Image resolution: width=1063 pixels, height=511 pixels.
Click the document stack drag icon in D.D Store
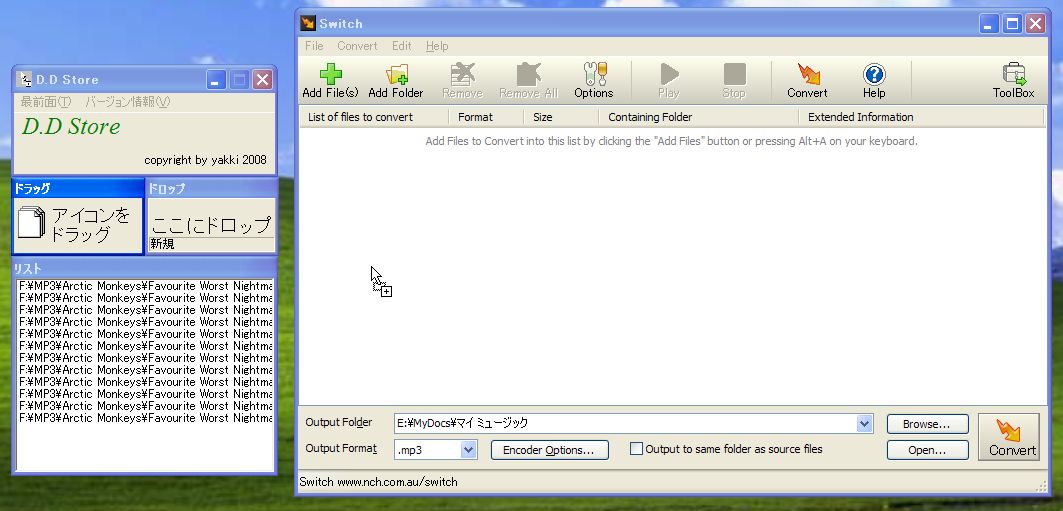point(31,223)
